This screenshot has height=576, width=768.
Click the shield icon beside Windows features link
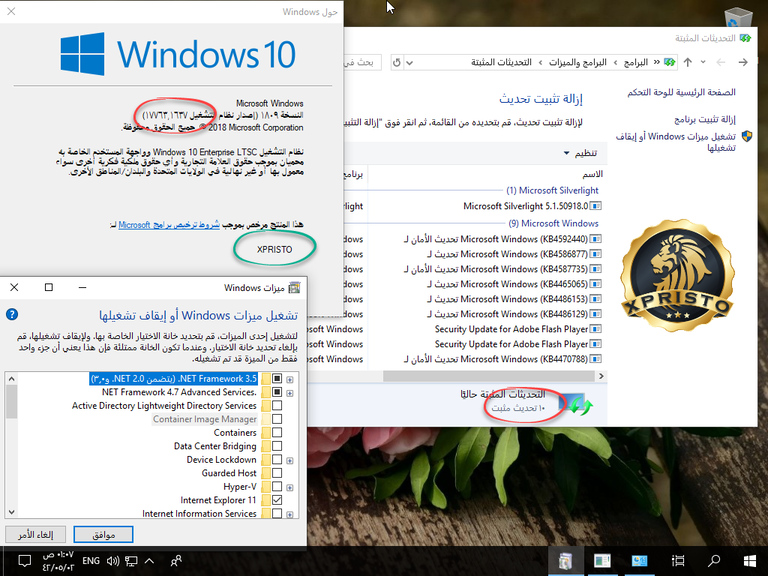pyautogui.click(x=747, y=136)
